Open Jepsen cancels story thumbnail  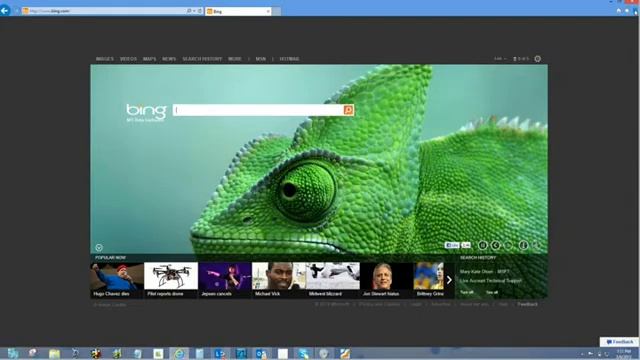tap(224, 280)
